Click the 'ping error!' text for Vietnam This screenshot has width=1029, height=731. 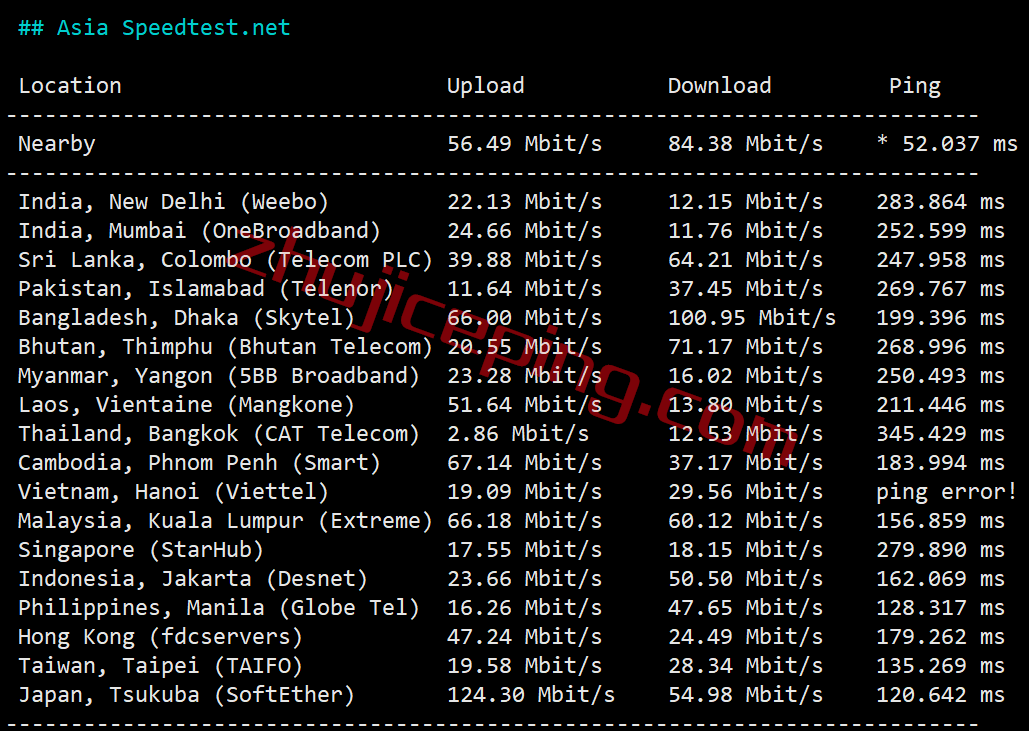946,491
